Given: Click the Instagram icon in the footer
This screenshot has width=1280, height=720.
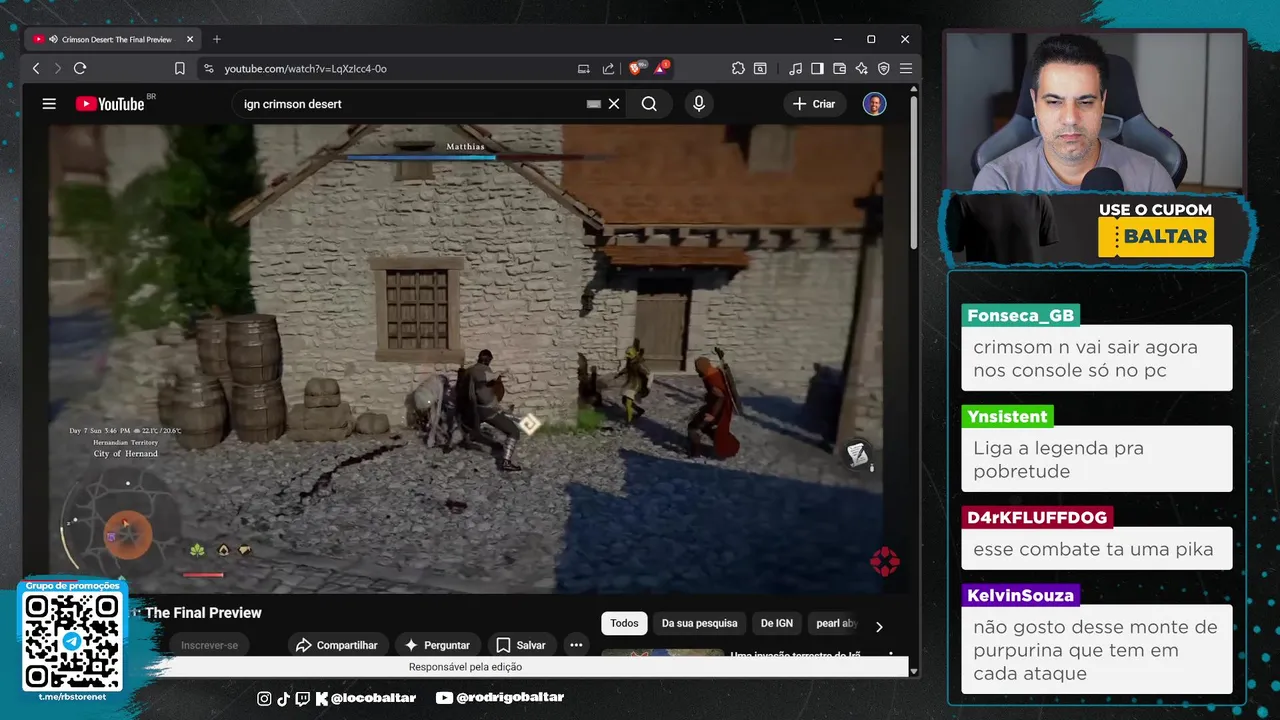Looking at the screenshot, I should coord(264,698).
